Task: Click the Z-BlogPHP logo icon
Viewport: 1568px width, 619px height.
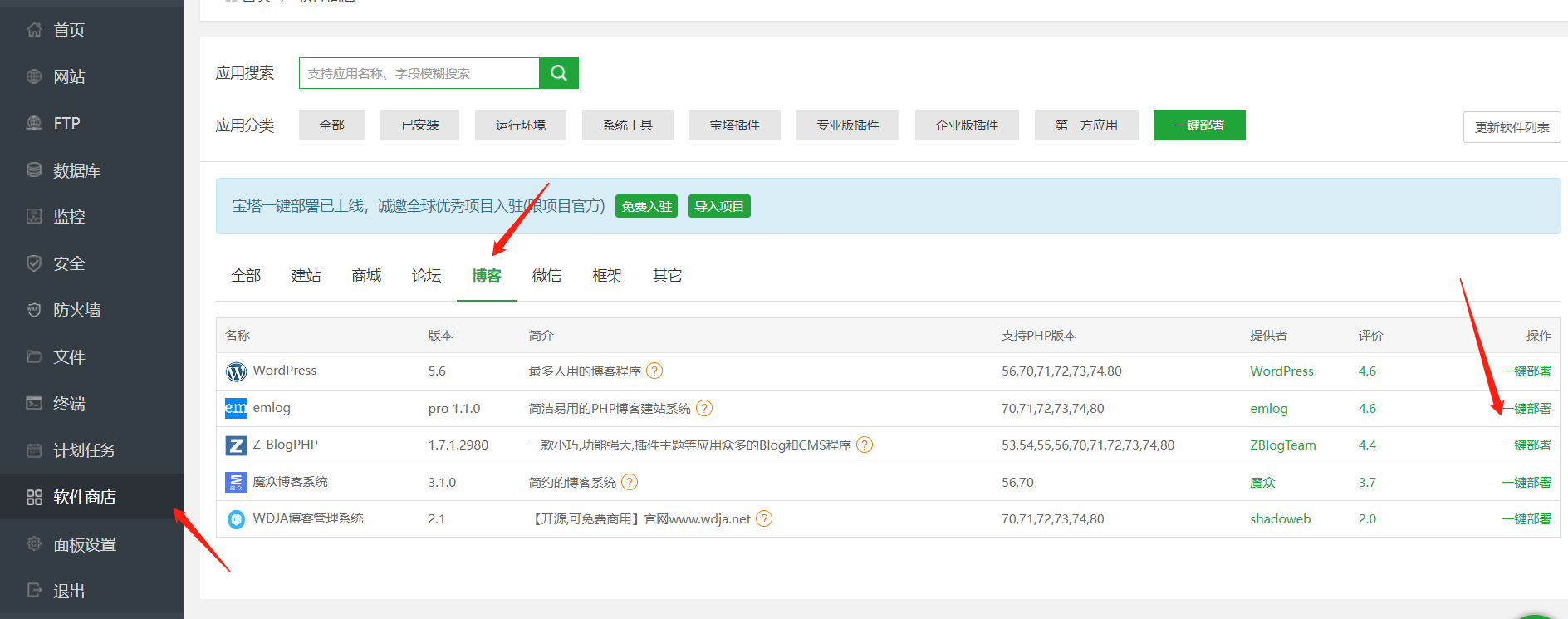Action: (236, 445)
